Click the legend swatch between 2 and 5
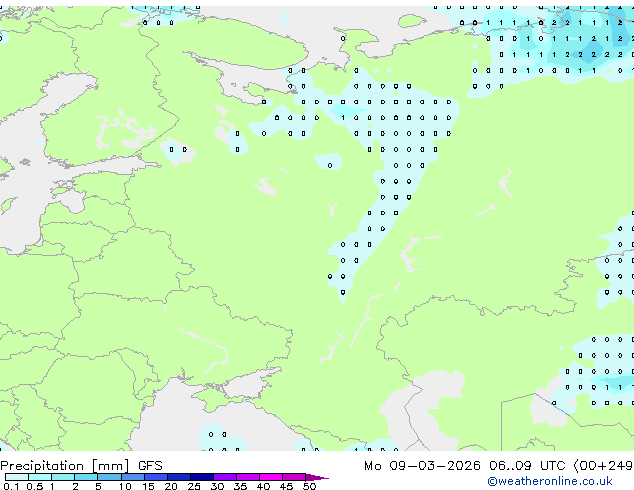 [x=86, y=477]
